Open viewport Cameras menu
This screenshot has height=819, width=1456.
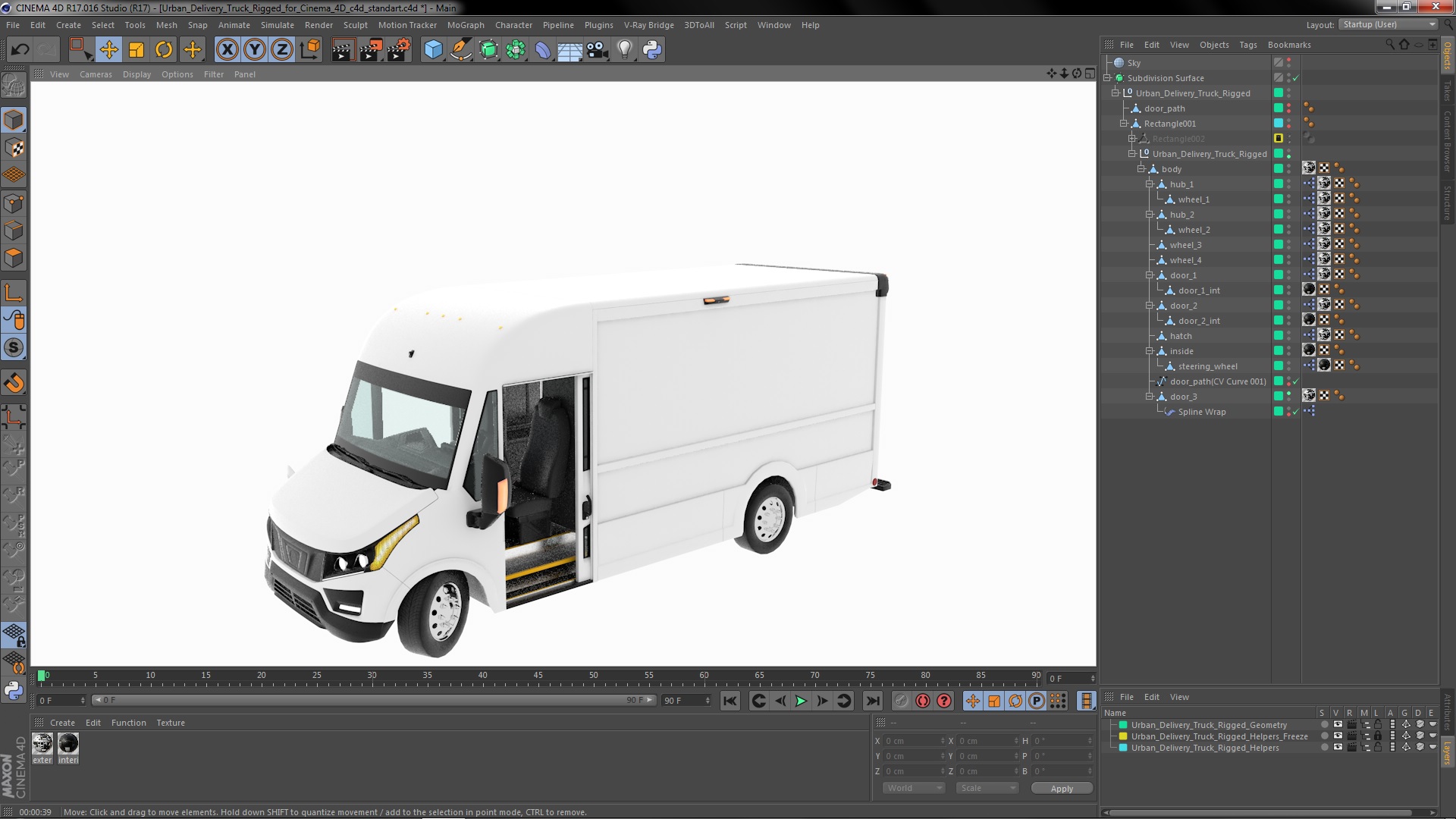[96, 74]
